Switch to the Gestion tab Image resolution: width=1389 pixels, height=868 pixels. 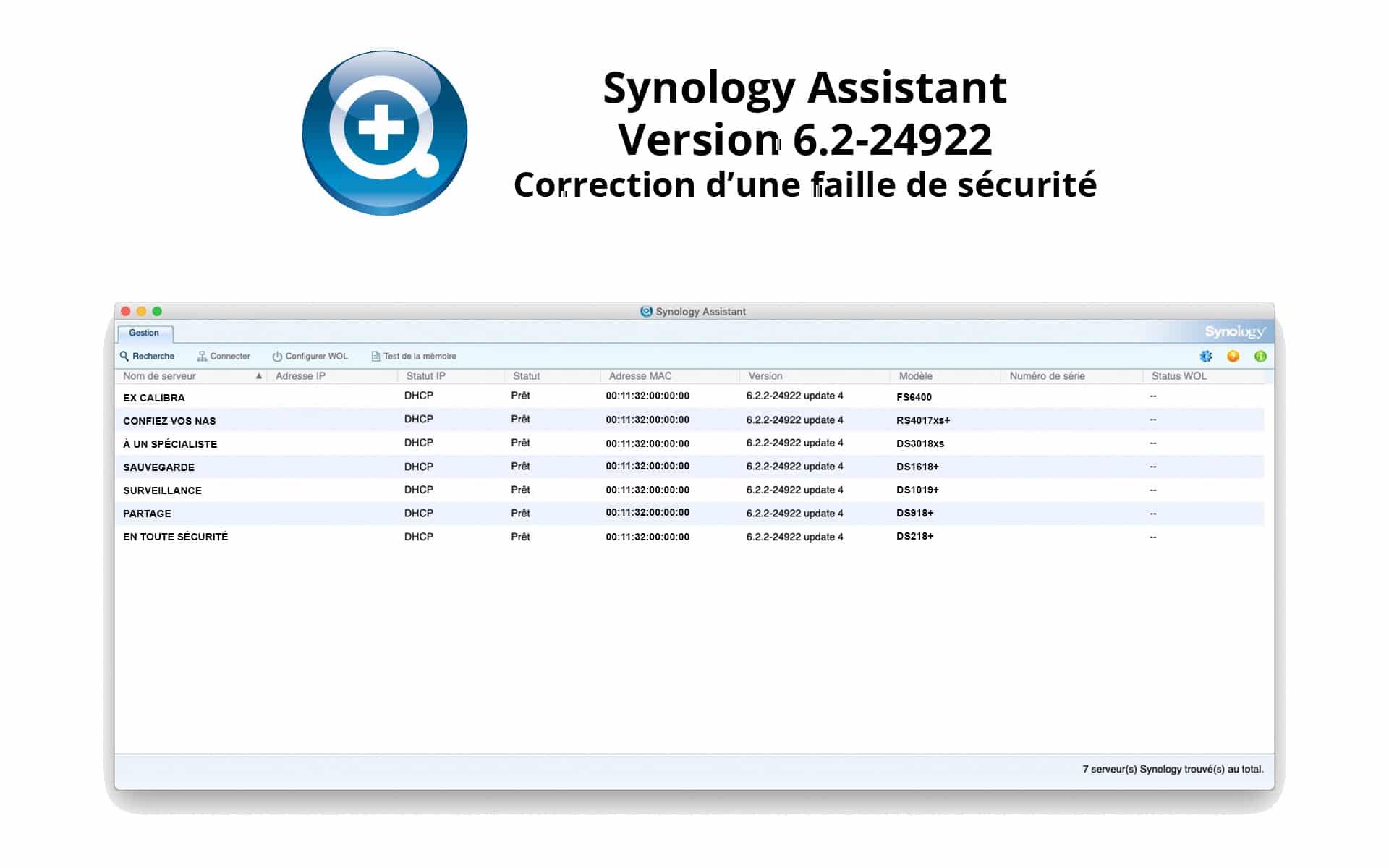[x=144, y=333]
